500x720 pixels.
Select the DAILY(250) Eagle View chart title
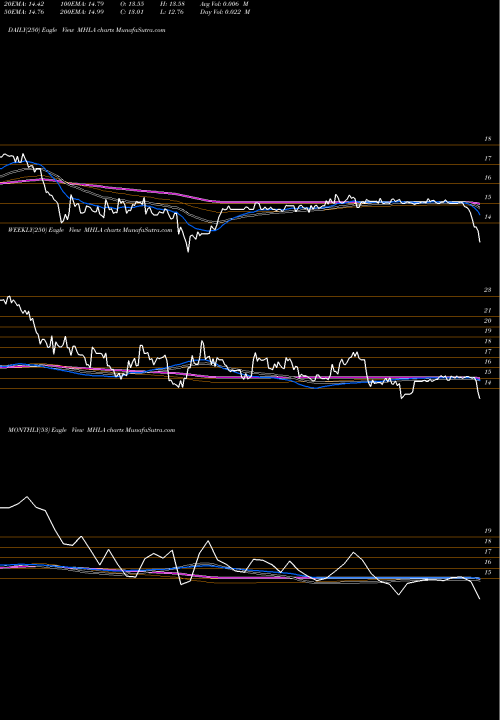point(87,30)
